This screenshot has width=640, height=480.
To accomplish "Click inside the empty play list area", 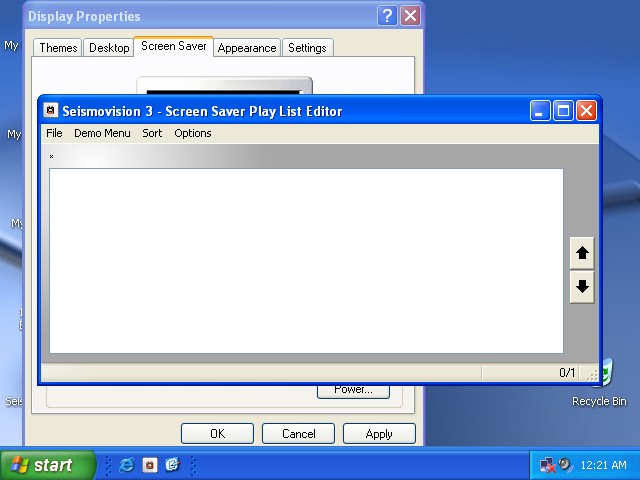I will click(x=306, y=260).
